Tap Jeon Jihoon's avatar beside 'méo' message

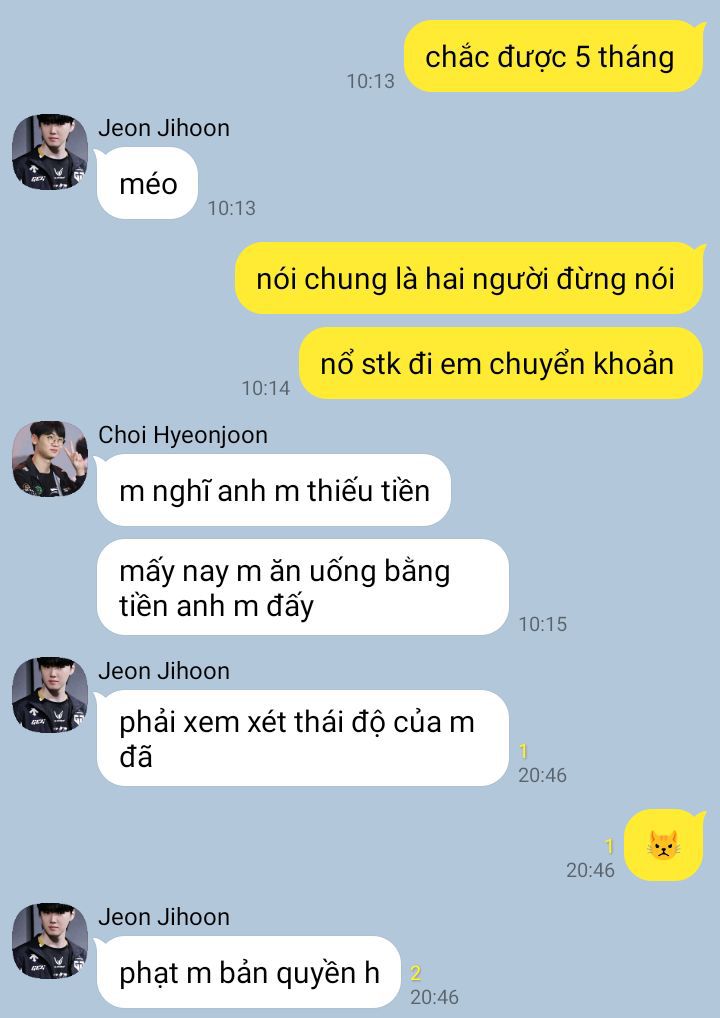coord(50,152)
